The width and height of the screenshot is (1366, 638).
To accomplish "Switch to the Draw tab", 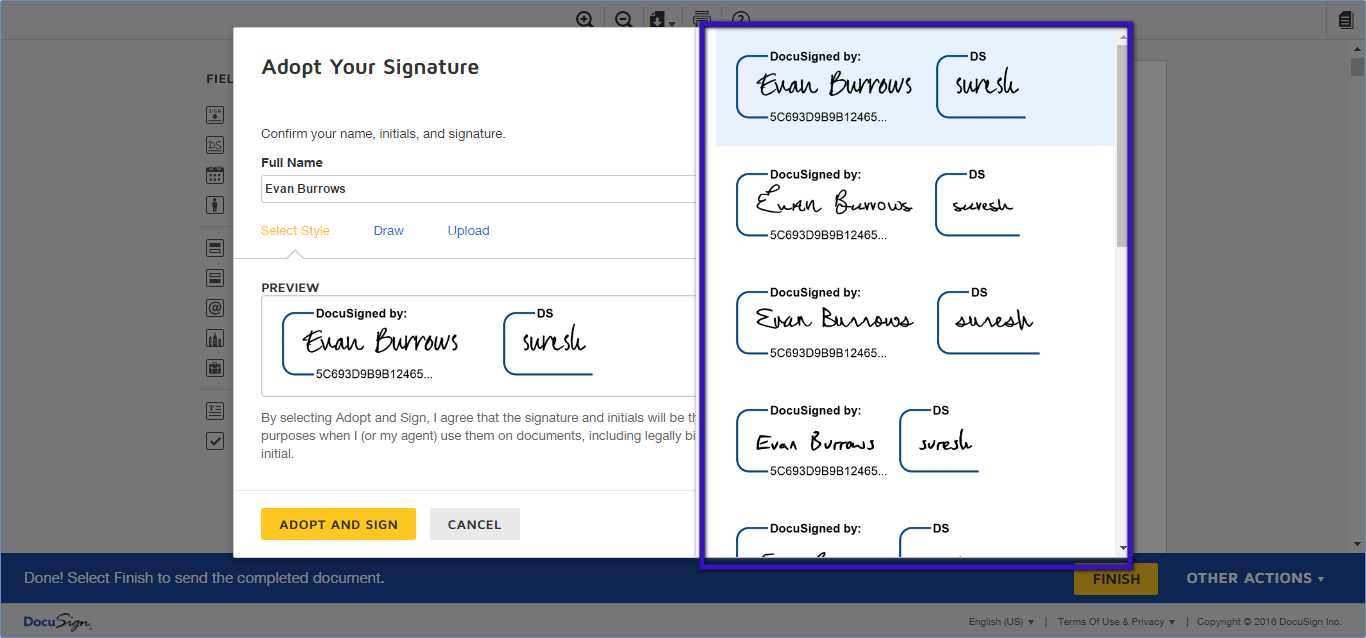I will [389, 231].
